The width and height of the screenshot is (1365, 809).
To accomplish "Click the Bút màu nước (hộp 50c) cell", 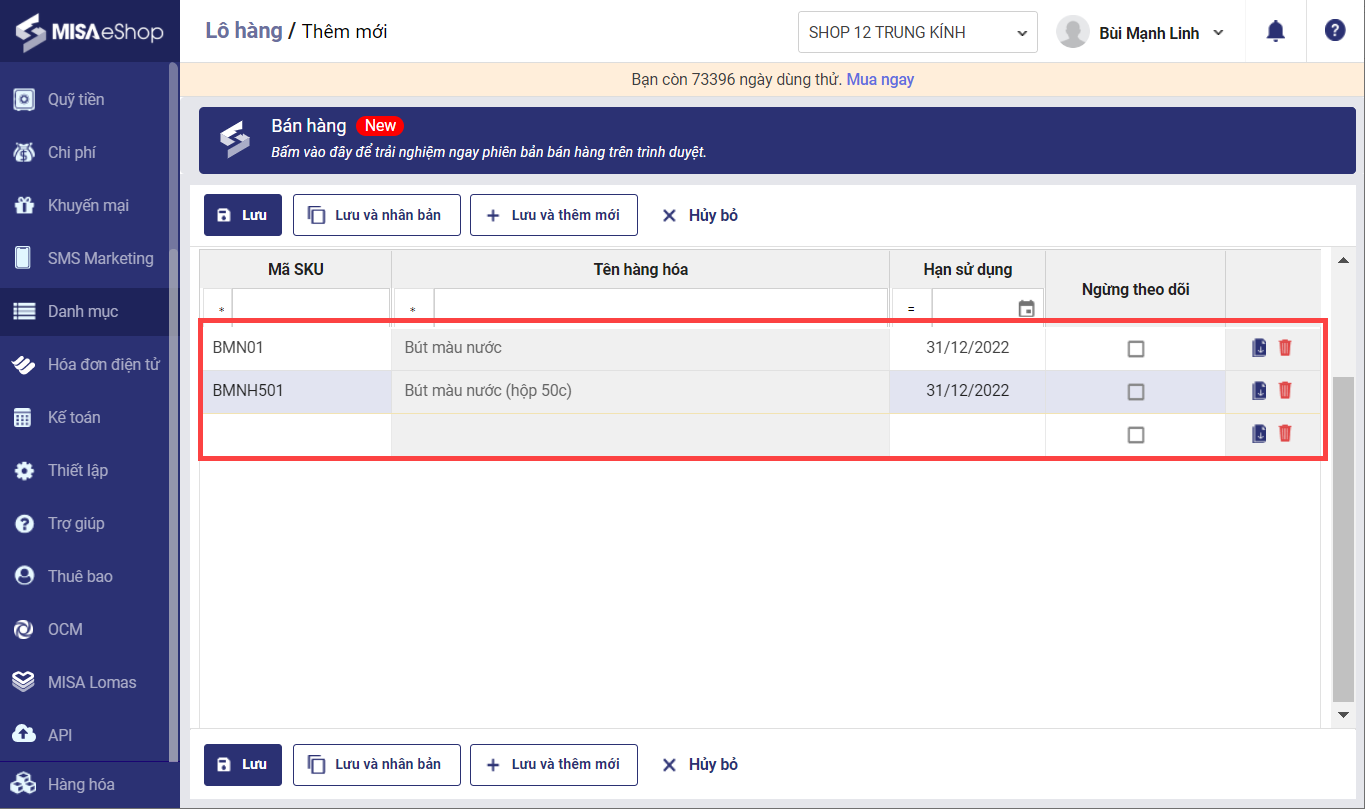I will click(640, 391).
